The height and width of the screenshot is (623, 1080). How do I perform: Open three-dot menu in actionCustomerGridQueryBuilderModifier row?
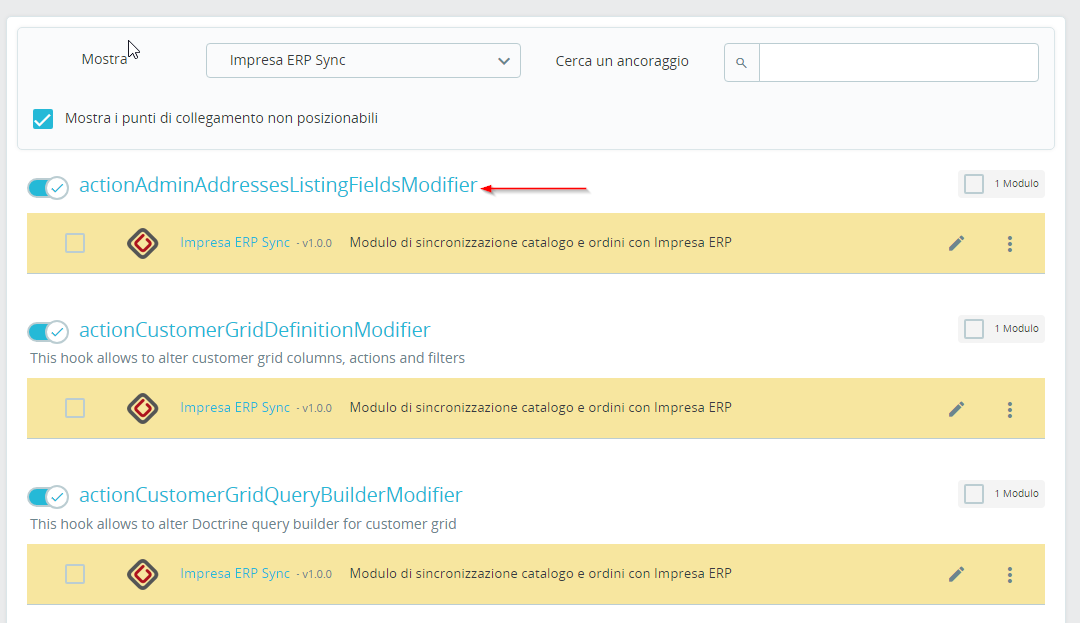[1010, 575]
